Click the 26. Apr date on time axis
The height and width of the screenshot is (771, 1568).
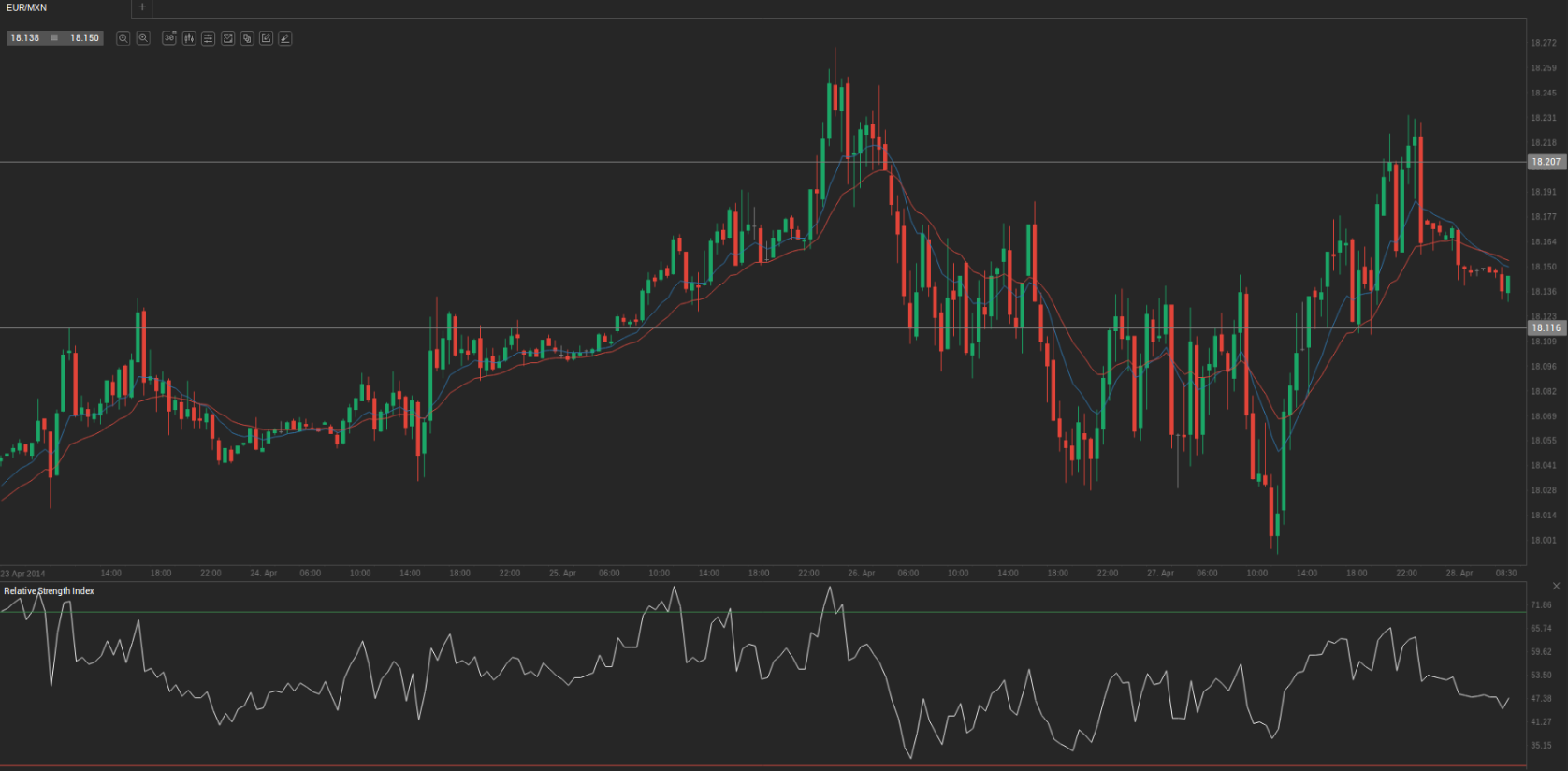click(x=861, y=573)
